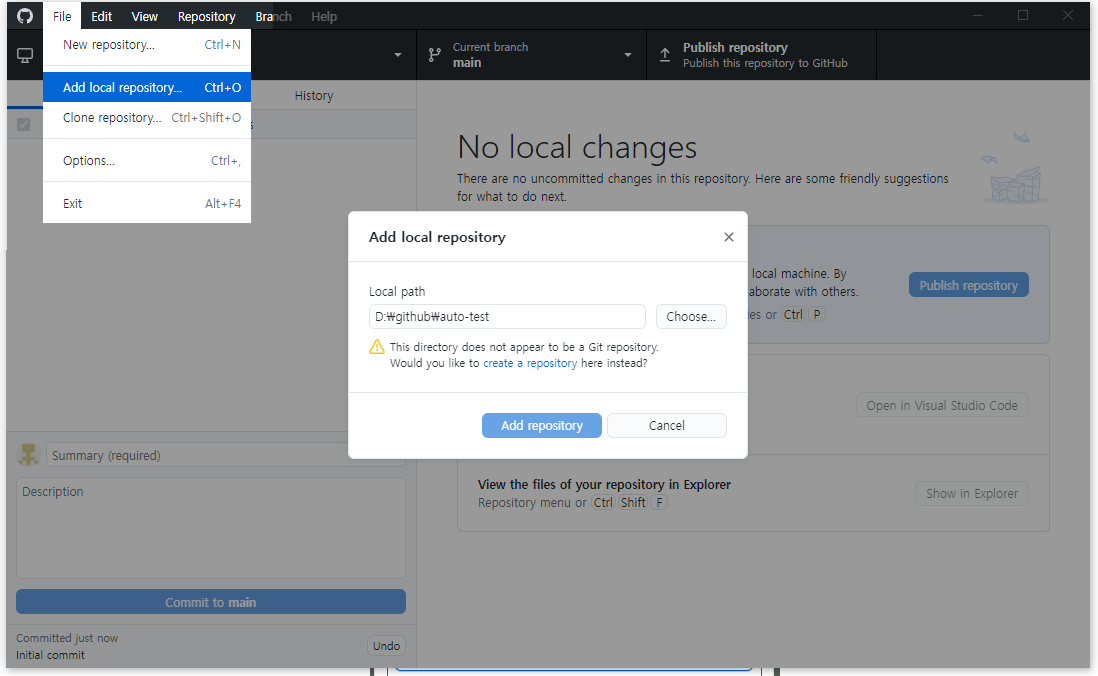Click the blue Publish repository button in suggestions

point(968,285)
